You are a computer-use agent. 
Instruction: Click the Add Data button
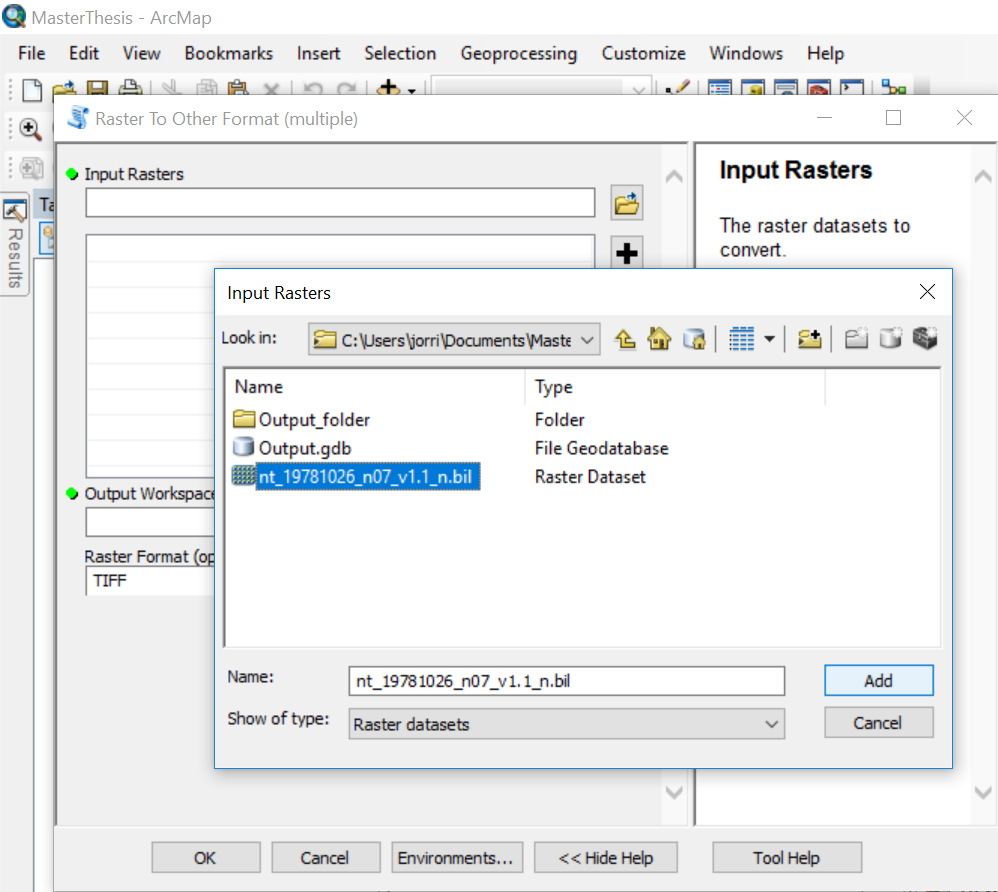[388, 88]
